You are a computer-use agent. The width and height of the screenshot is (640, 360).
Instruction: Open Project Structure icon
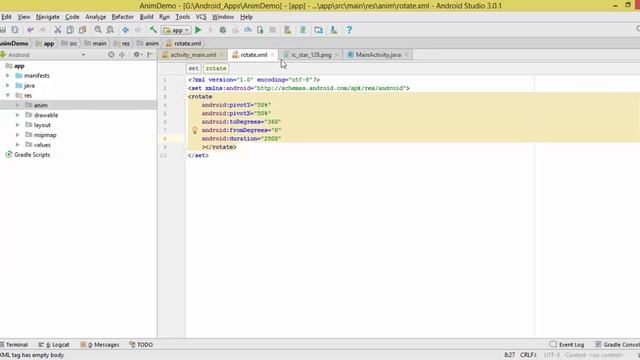[318, 30]
